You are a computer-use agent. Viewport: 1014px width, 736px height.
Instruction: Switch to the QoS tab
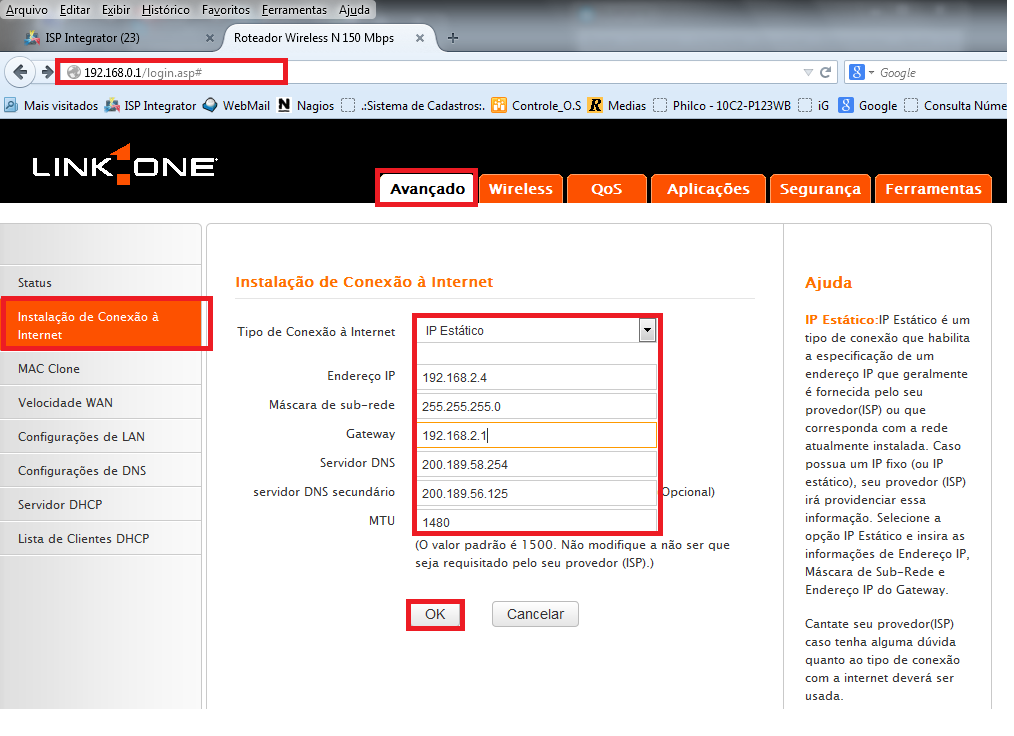(607, 189)
